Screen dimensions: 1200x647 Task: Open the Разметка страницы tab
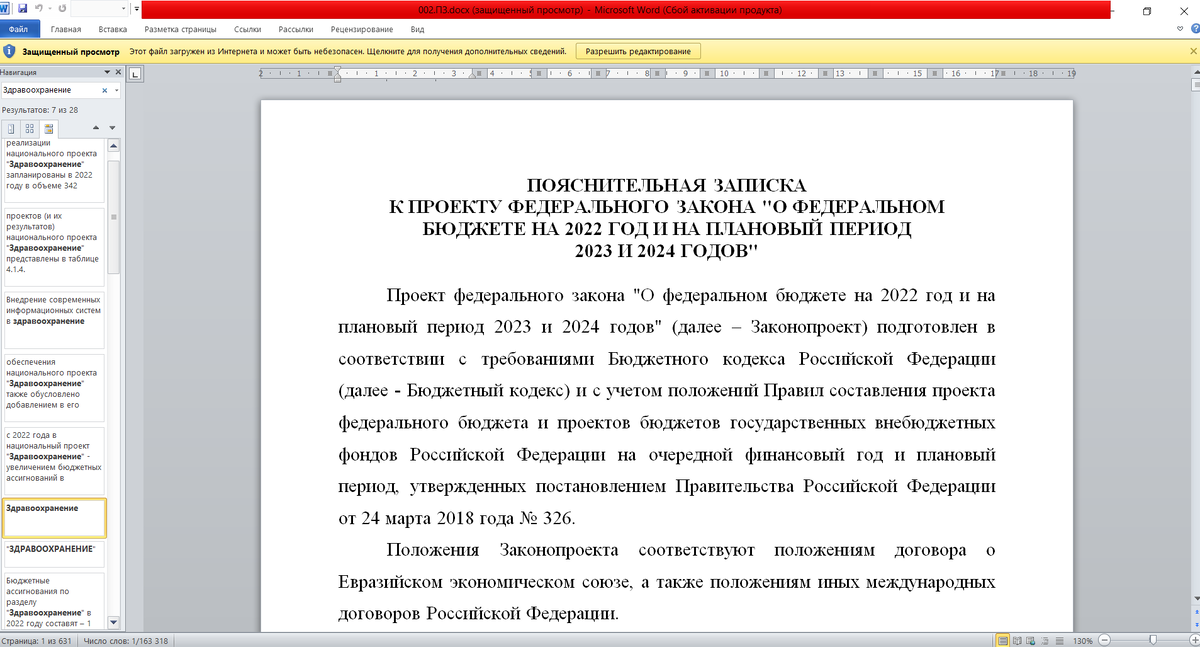(181, 30)
